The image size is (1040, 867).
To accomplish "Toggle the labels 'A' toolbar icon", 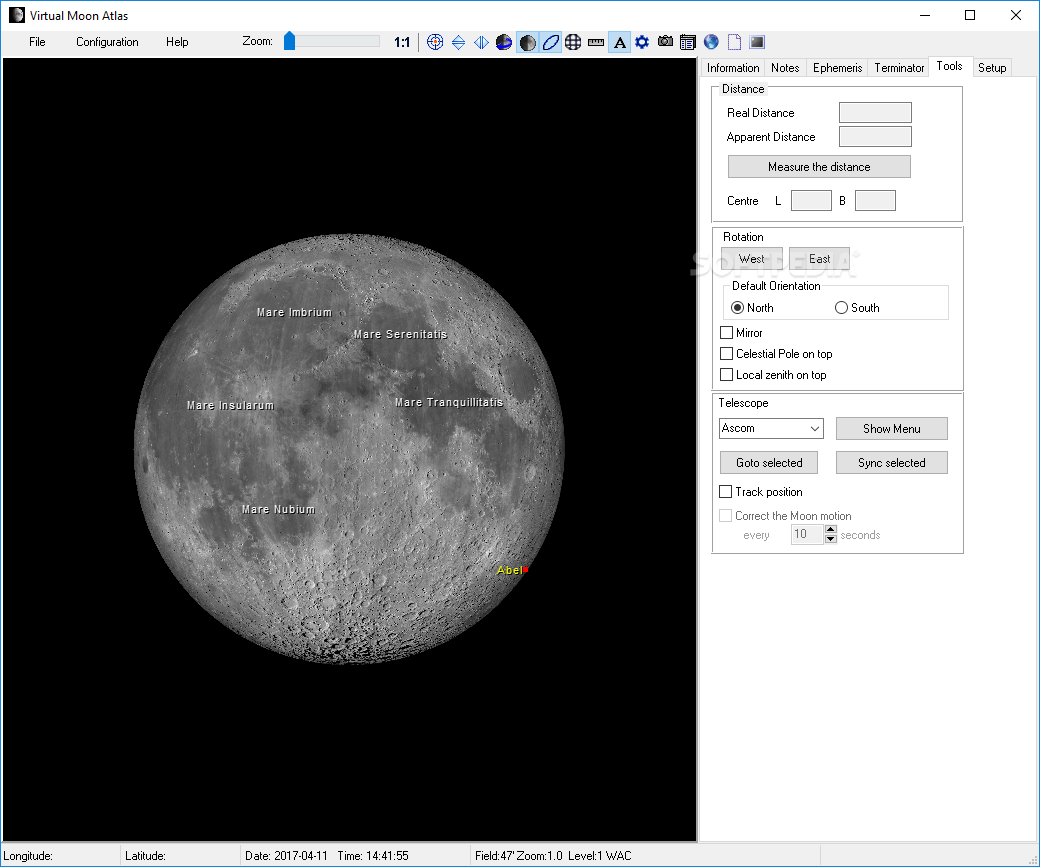I will [x=619, y=42].
